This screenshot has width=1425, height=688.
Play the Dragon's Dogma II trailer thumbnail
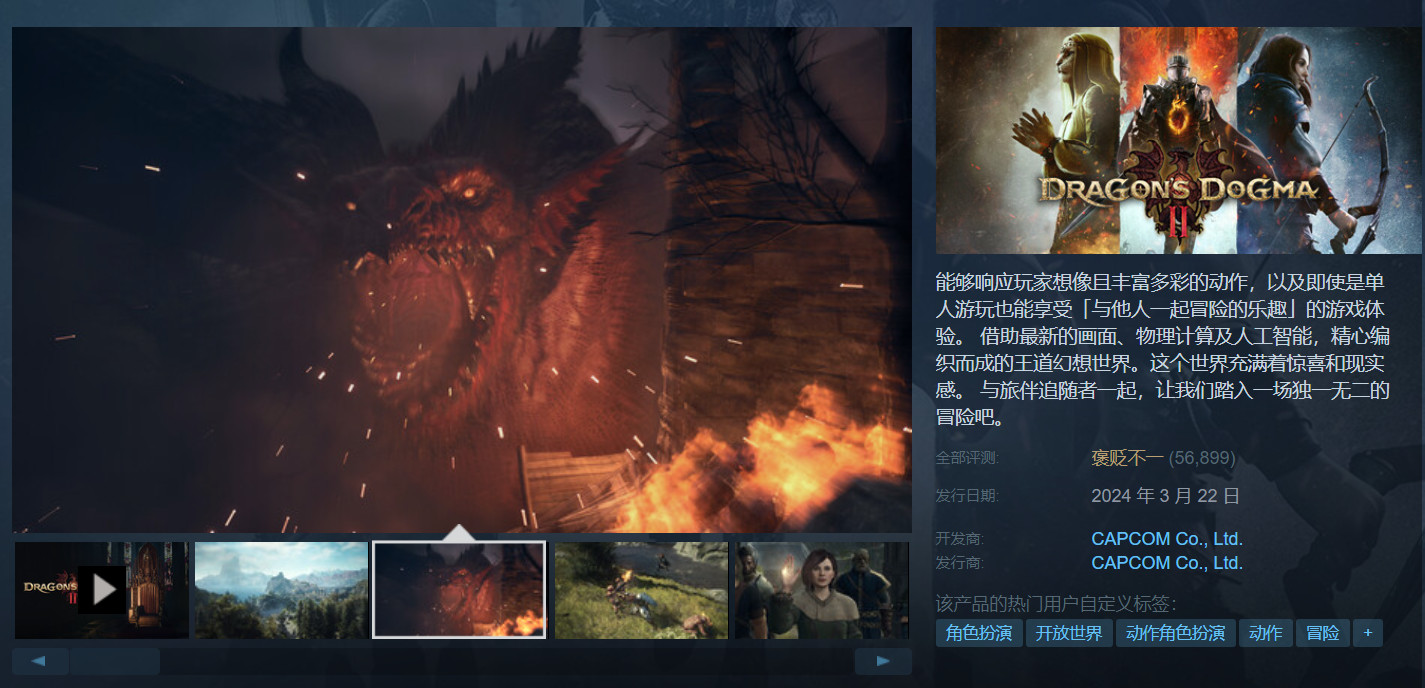[102, 590]
